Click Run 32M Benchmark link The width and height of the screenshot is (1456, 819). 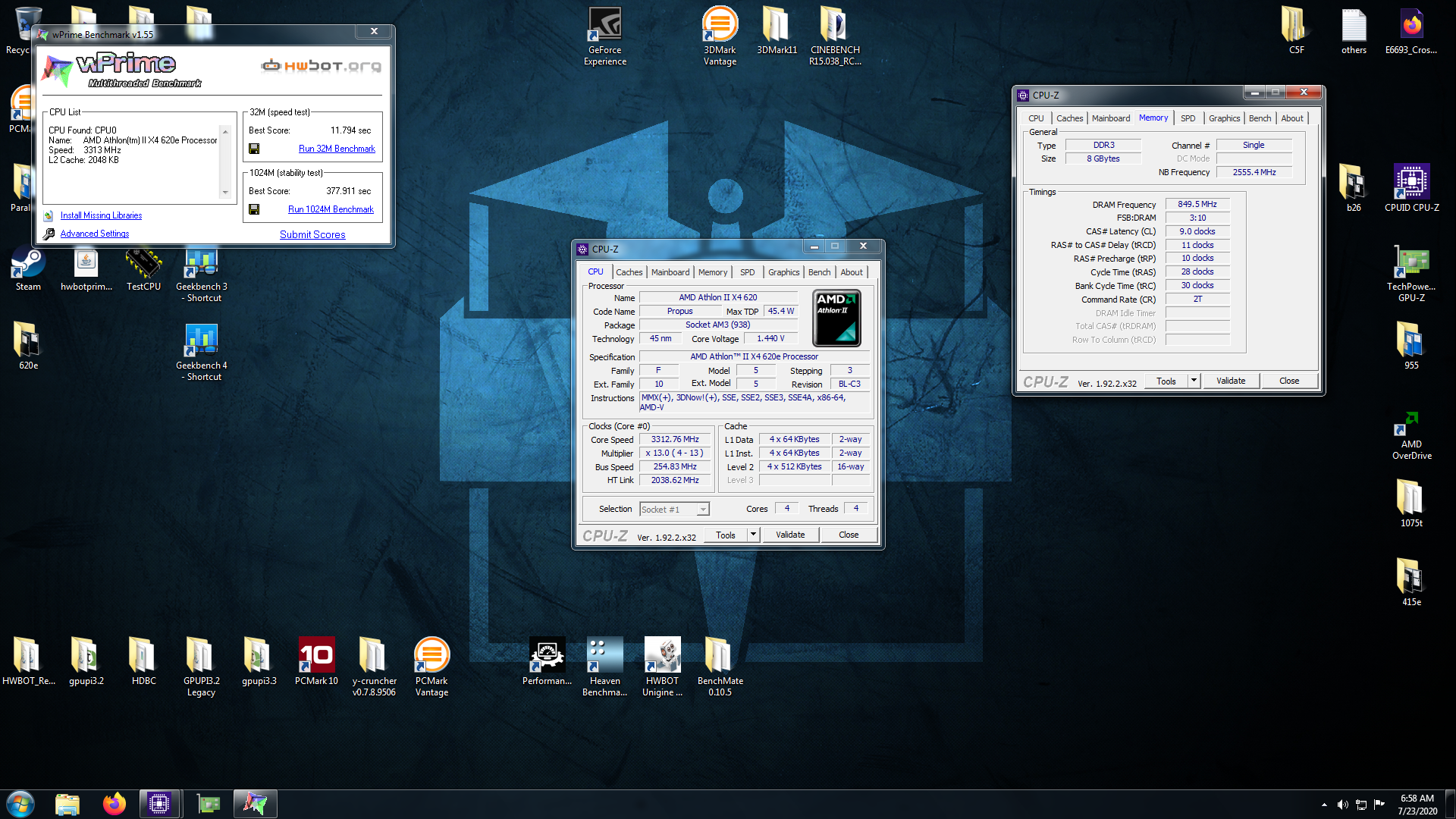click(x=337, y=149)
